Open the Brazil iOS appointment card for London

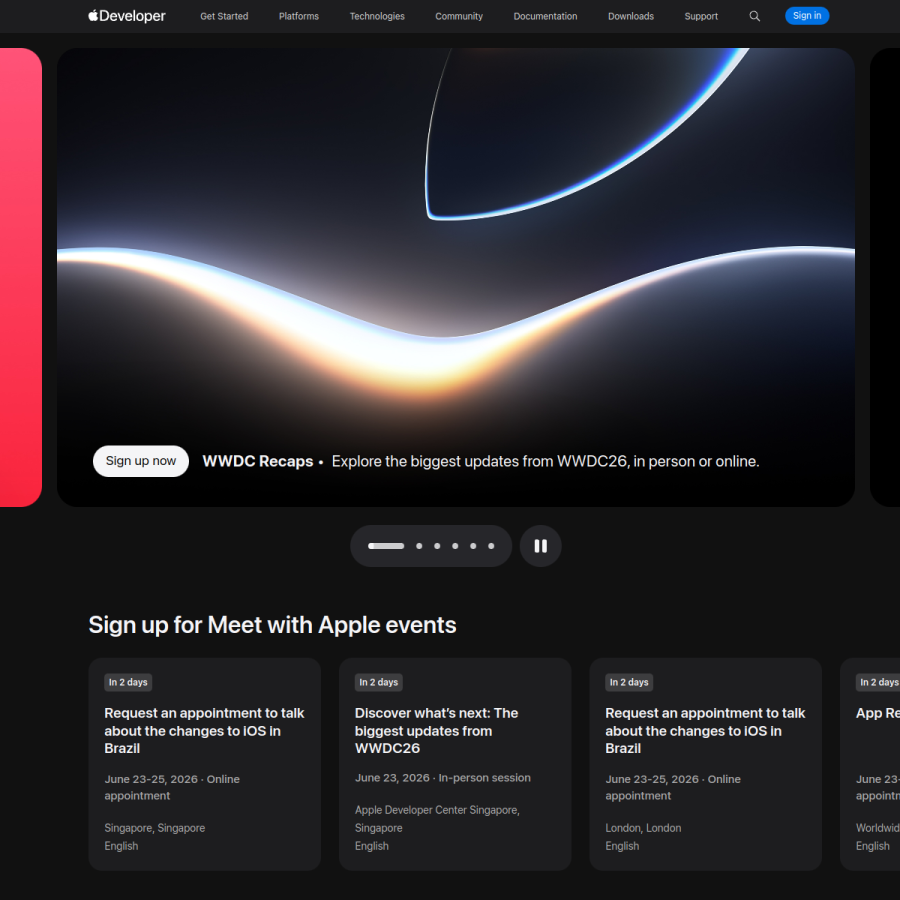coord(705,764)
